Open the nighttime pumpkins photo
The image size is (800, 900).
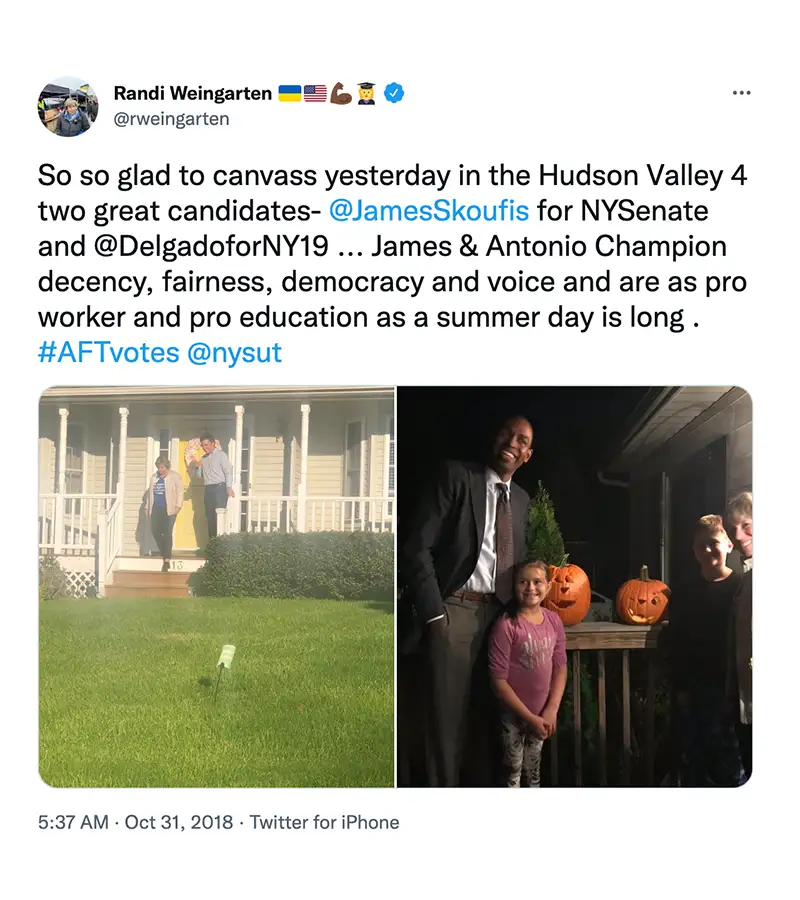tap(574, 587)
